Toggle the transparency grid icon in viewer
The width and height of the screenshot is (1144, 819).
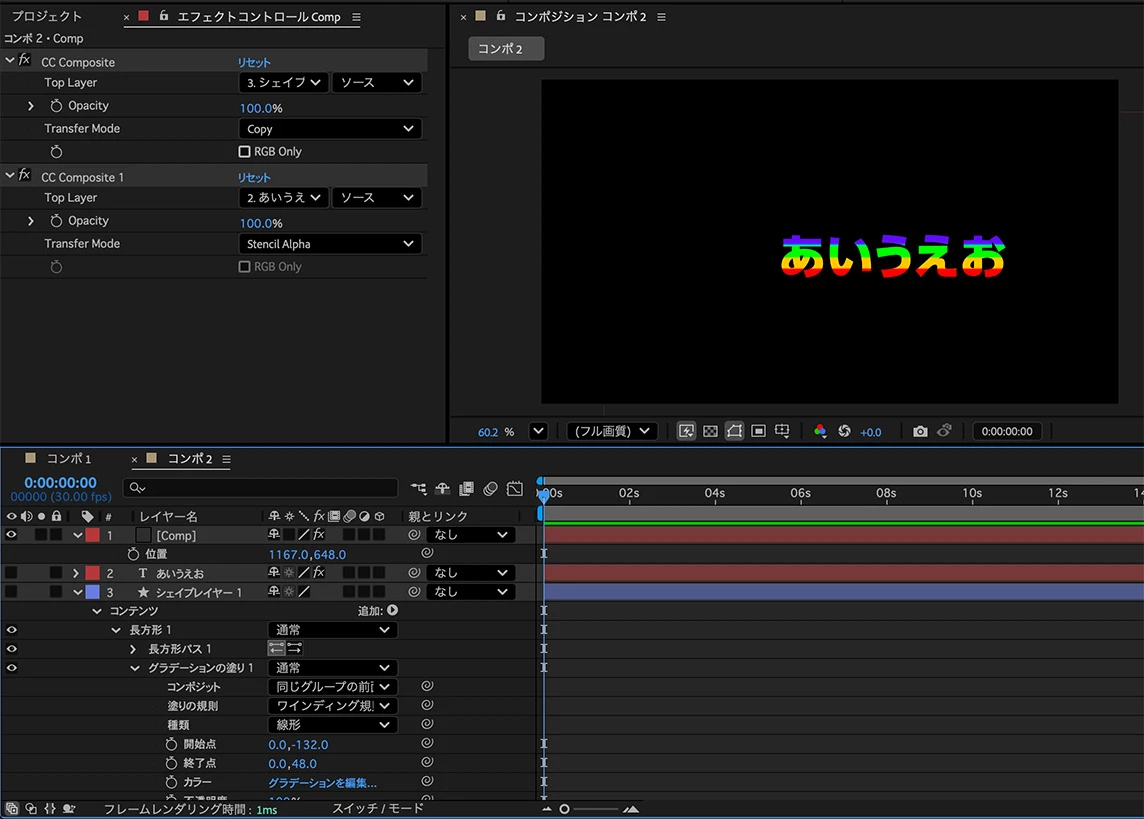tap(710, 432)
